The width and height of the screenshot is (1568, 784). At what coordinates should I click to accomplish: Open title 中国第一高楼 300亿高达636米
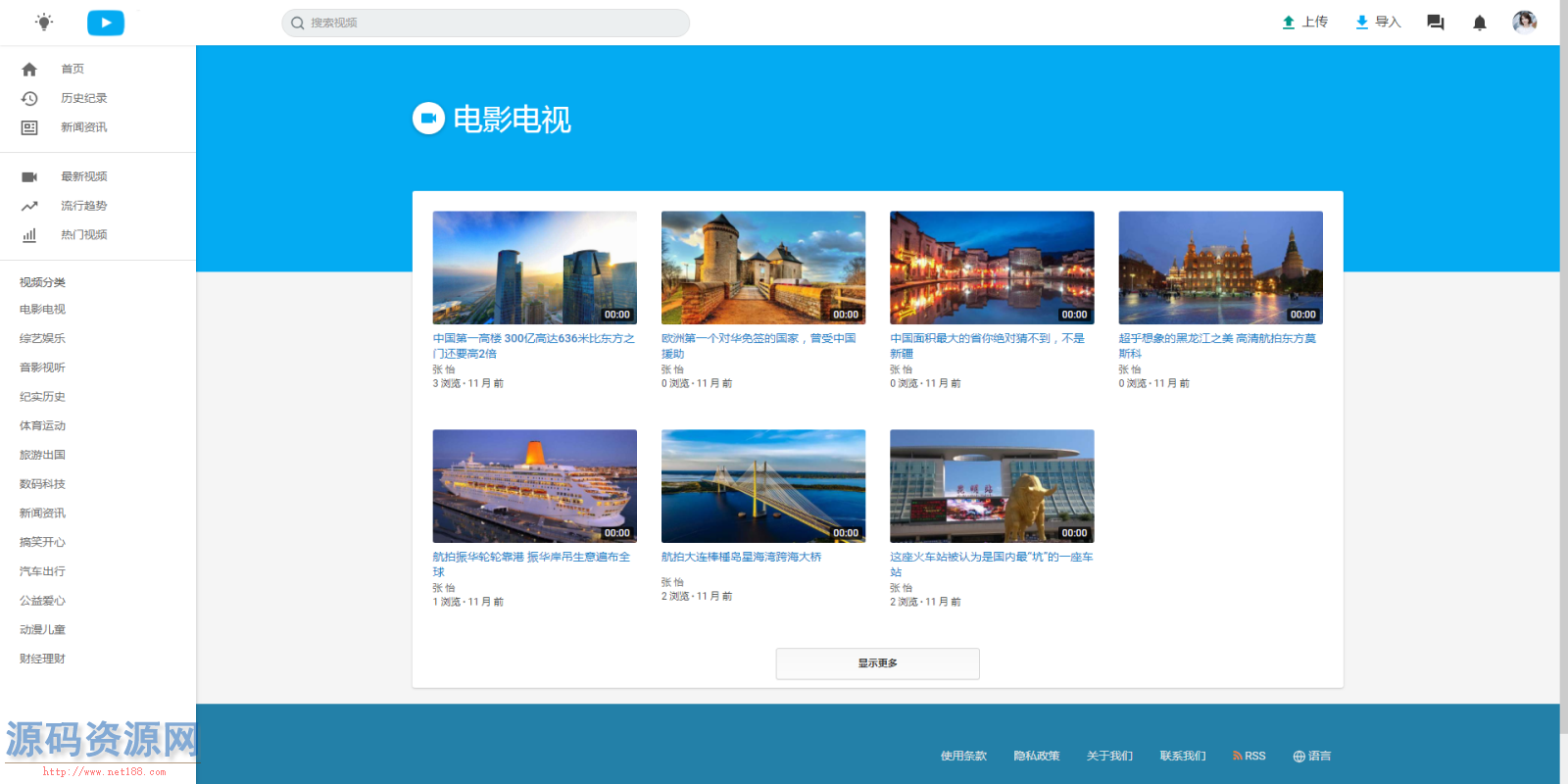click(x=534, y=346)
